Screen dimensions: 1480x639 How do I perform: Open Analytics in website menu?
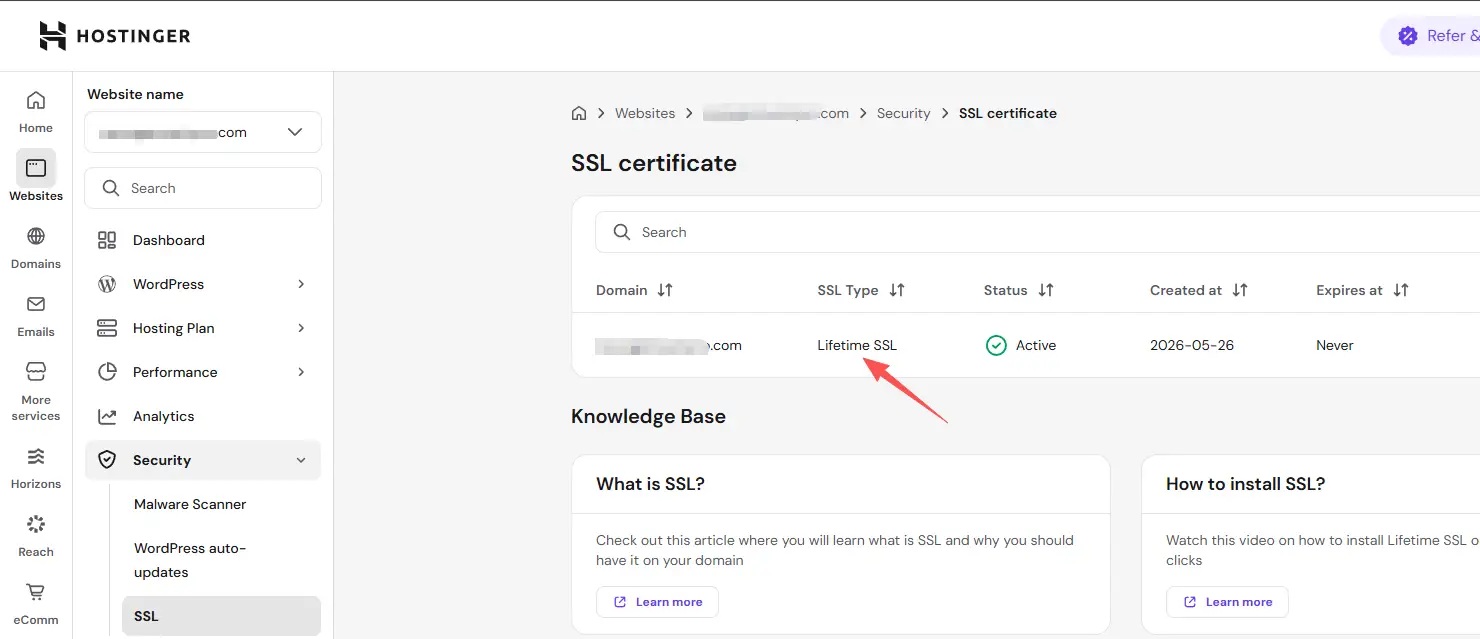(x=203, y=416)
